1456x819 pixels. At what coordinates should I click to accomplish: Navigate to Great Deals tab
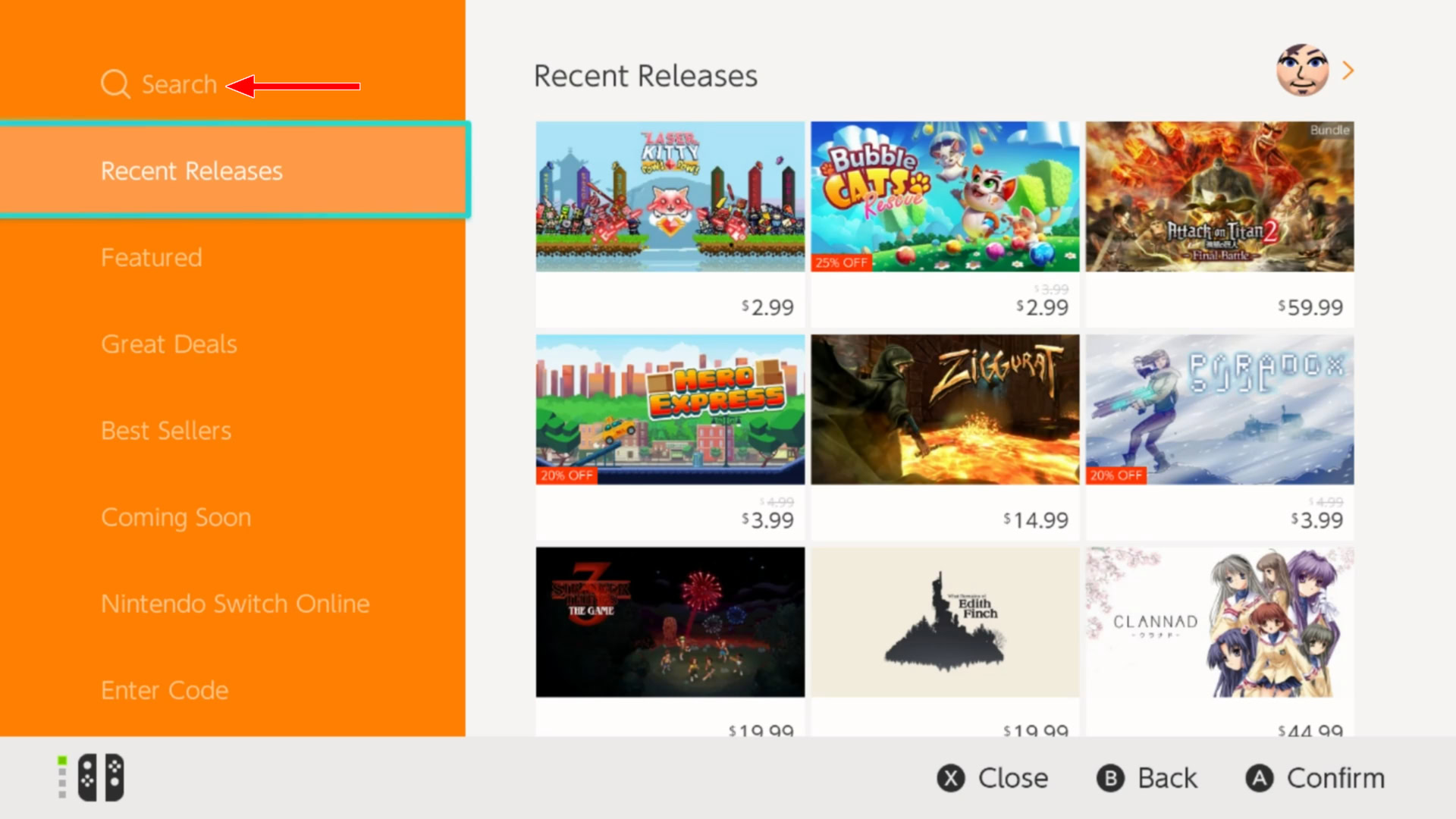tap(169, 343)
